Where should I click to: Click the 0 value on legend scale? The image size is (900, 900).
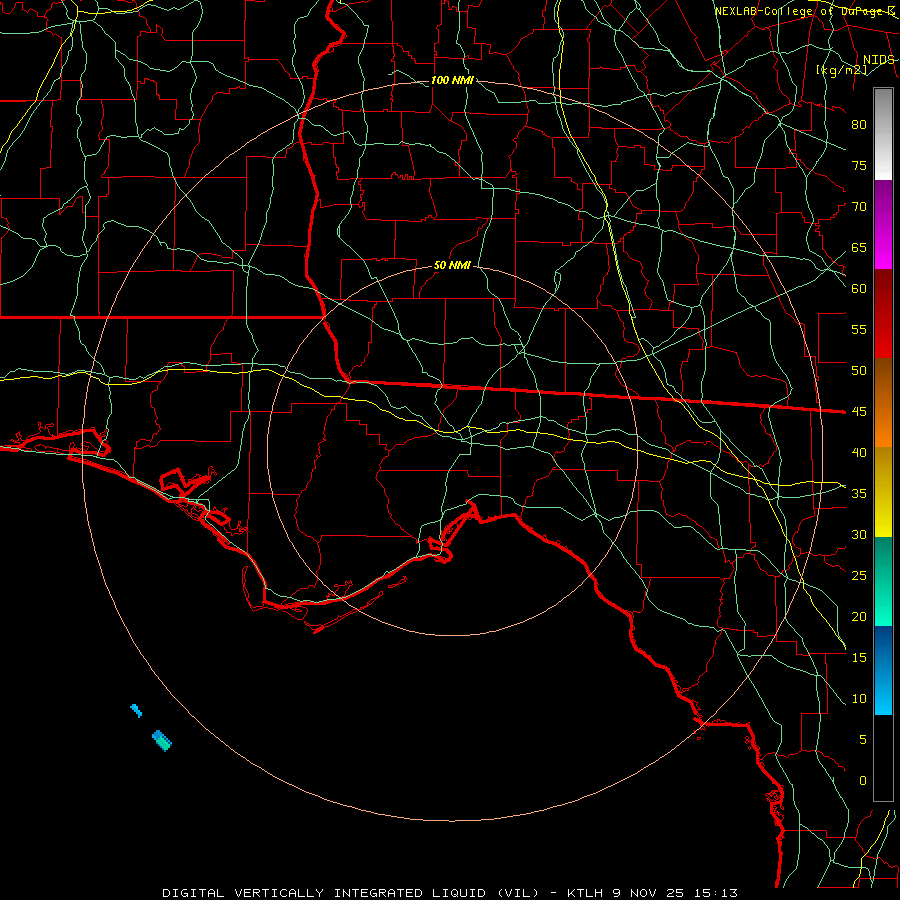click(x=863, y=781)
